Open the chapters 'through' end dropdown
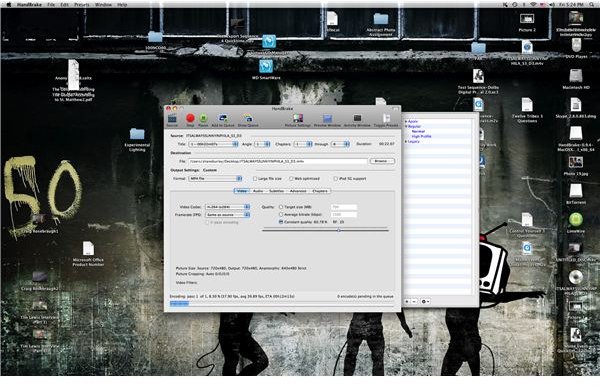Screen dimensions: 600x386 click(x=341, y=144)
